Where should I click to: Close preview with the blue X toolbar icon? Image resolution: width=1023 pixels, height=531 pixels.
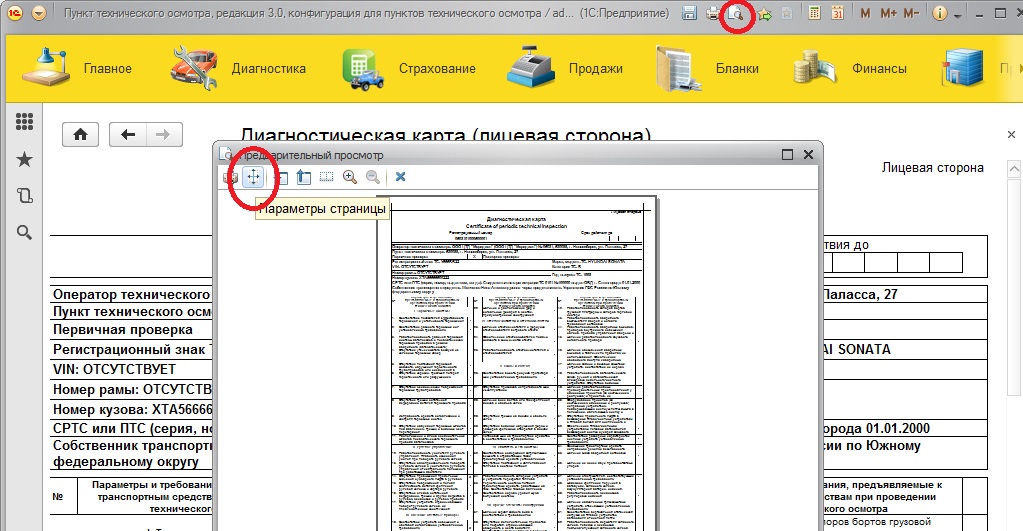coord(401,177)
